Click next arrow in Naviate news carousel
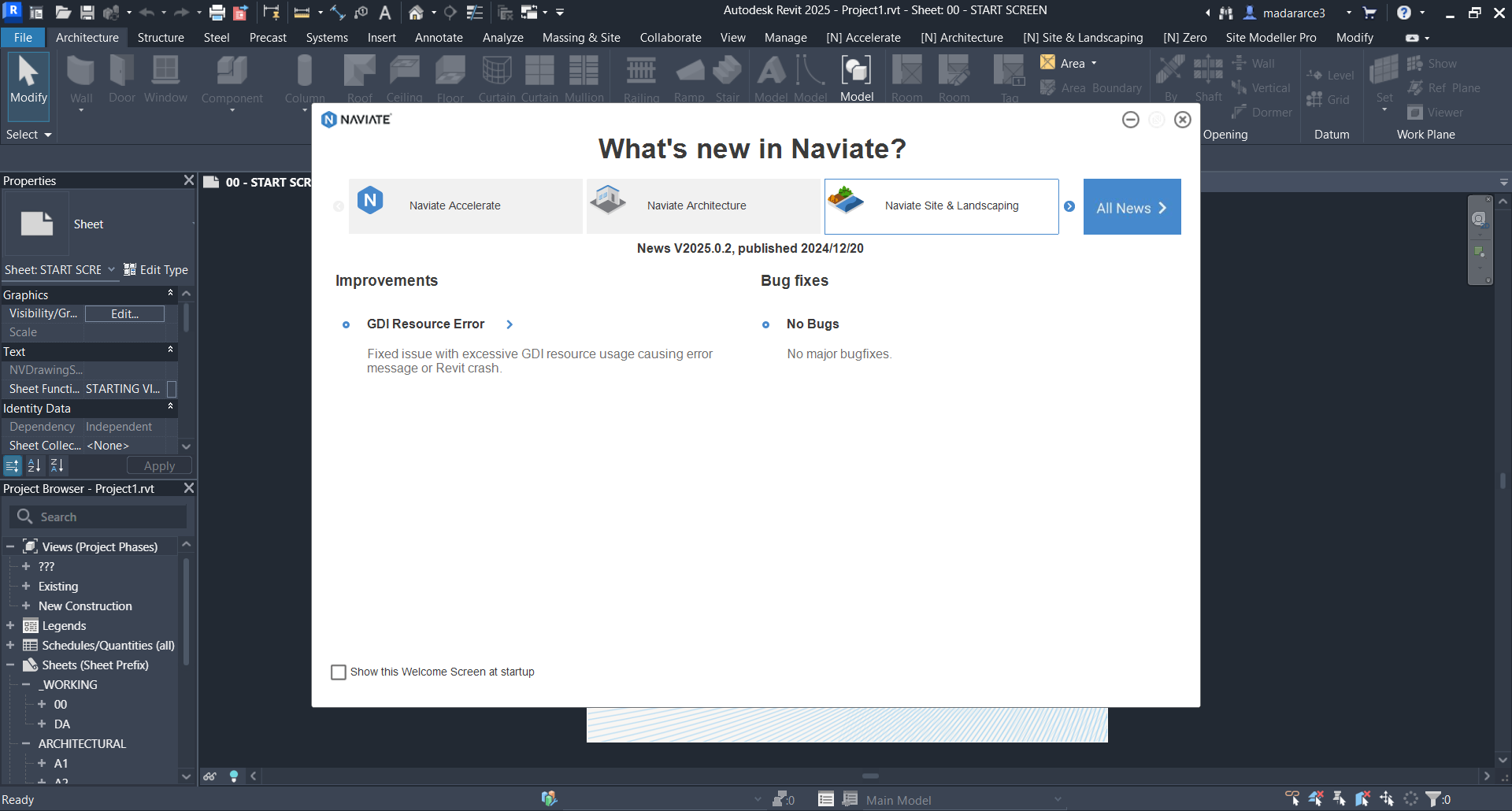 click(x=1069, y=206)
